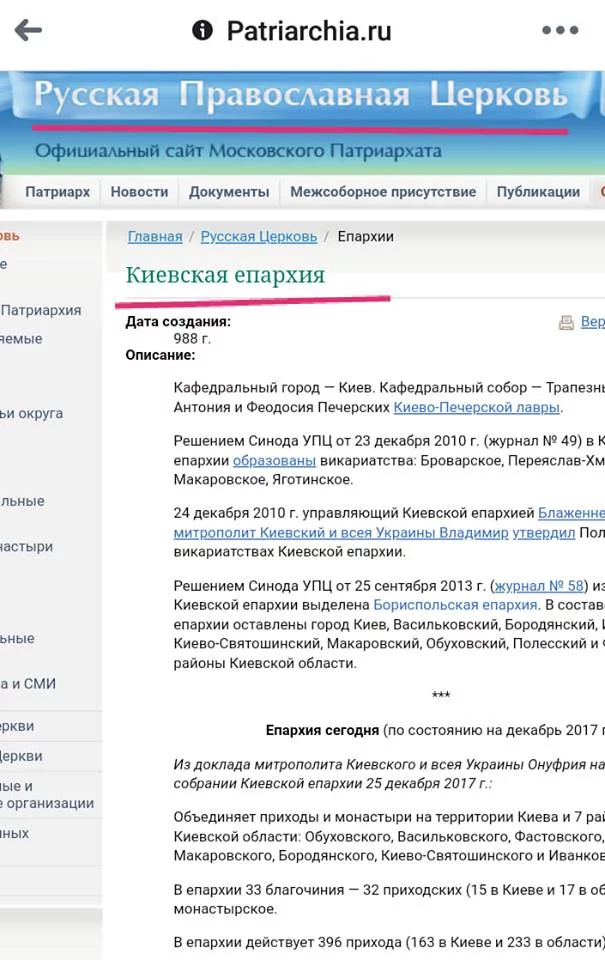The width and height of the screenshot is (605, 960).
Task: Open the Киево-Печерской лавры link
Action: point(476,407)
